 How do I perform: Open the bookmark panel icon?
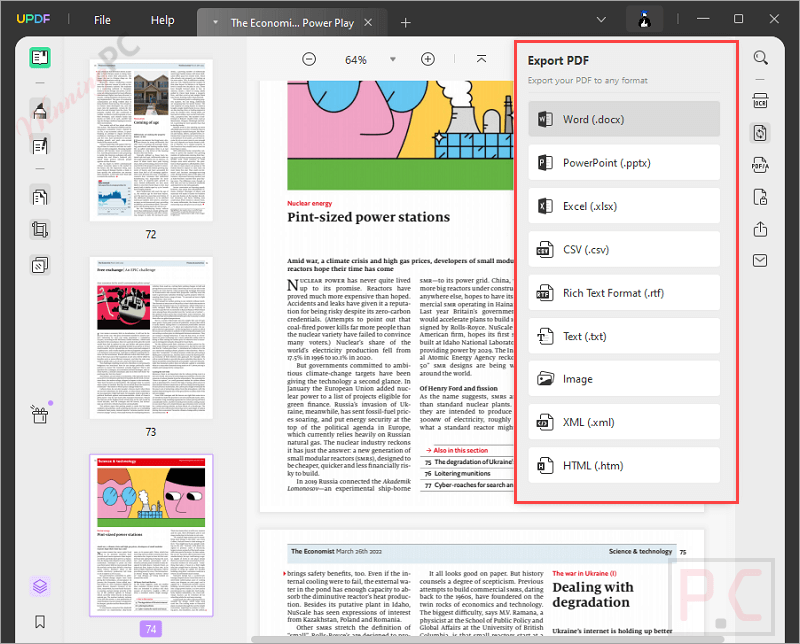tap(40, 621)
